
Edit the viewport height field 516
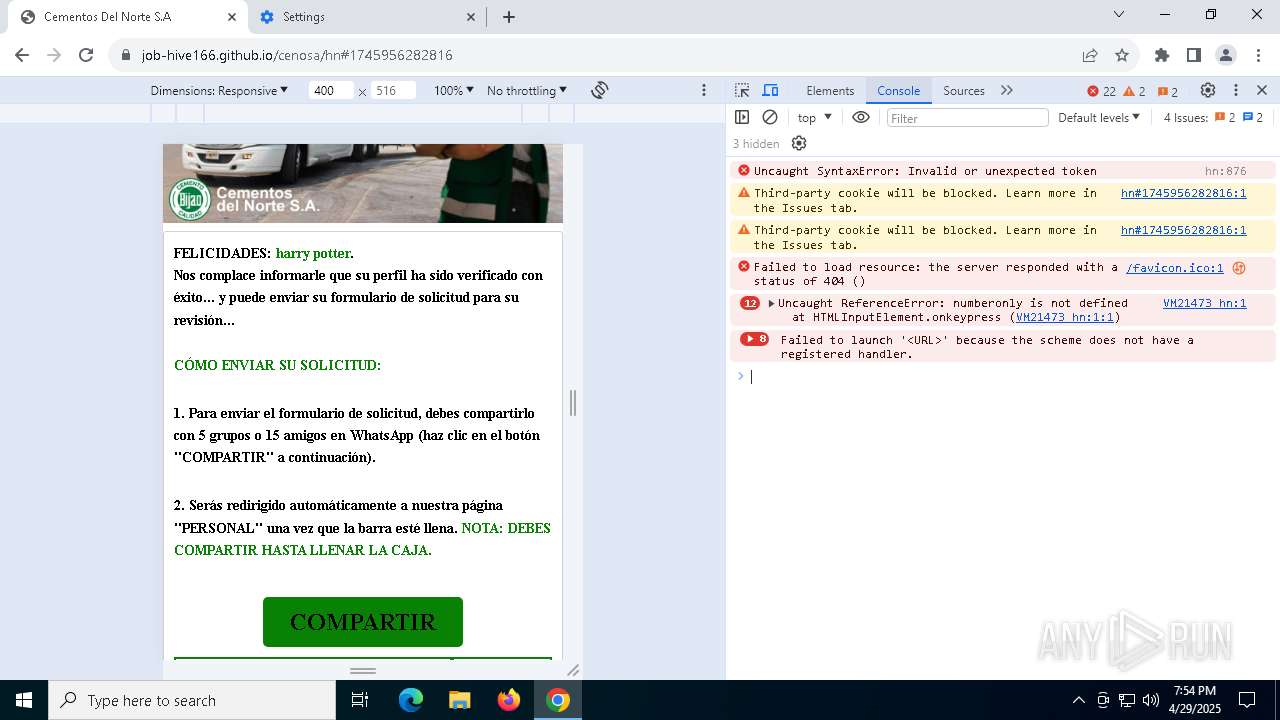click(x=394, y=90)
